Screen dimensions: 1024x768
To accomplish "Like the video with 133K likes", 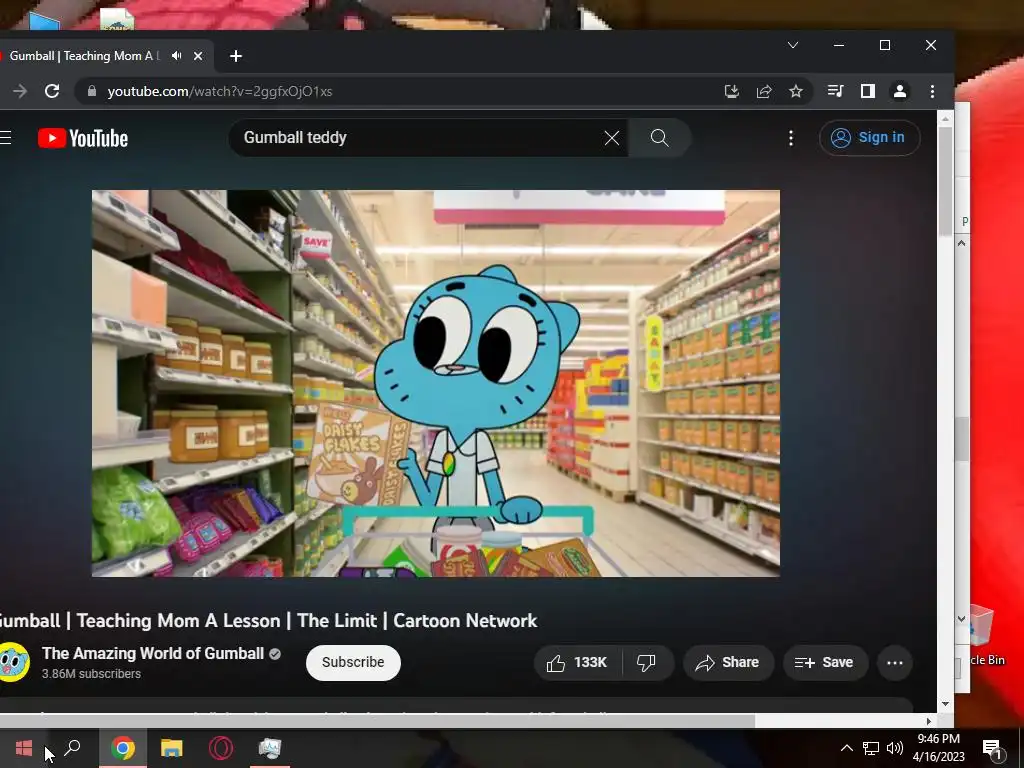I will pyautogui.click(x=577, y=663).
